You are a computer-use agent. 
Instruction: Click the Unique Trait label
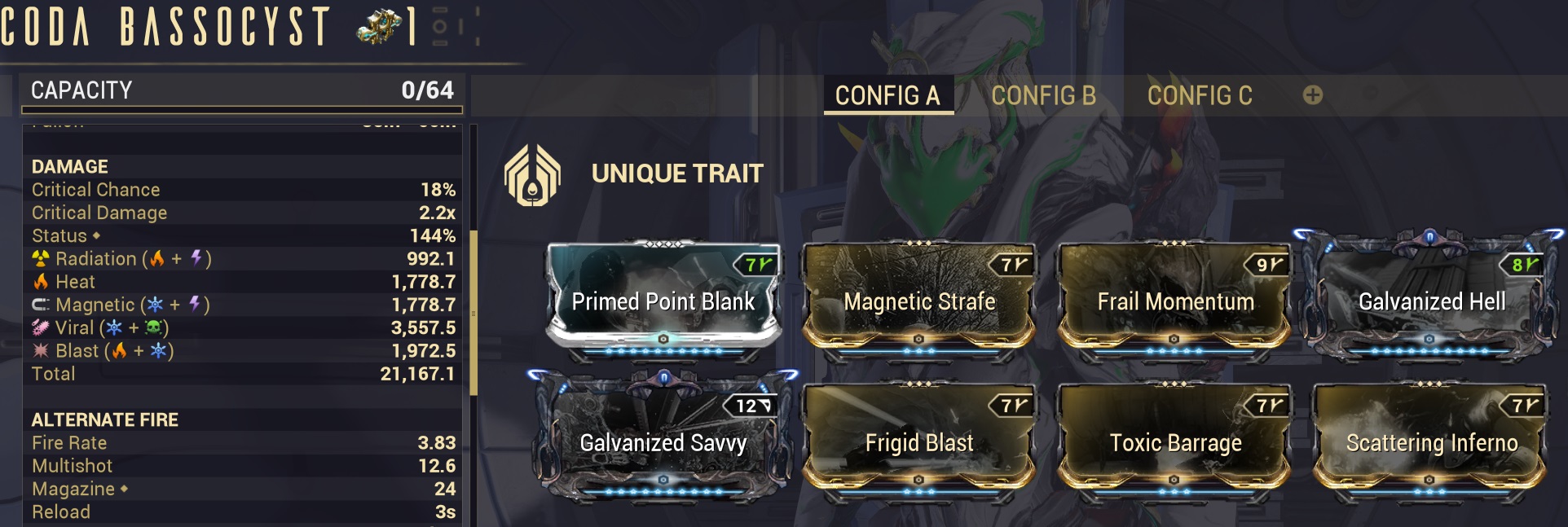pos(677,173)
